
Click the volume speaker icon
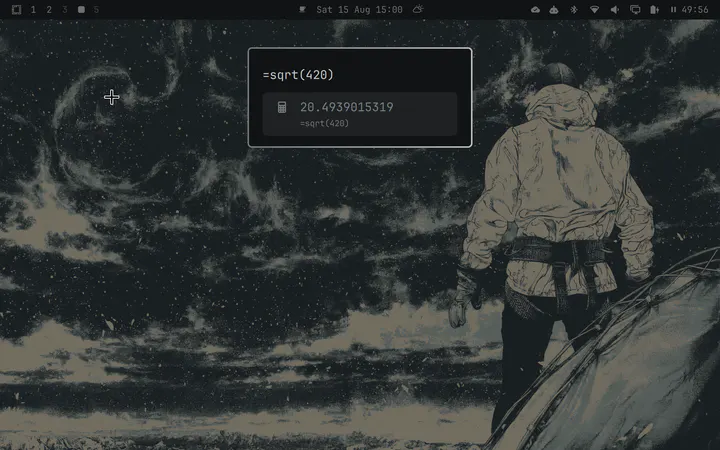[615, 10]
